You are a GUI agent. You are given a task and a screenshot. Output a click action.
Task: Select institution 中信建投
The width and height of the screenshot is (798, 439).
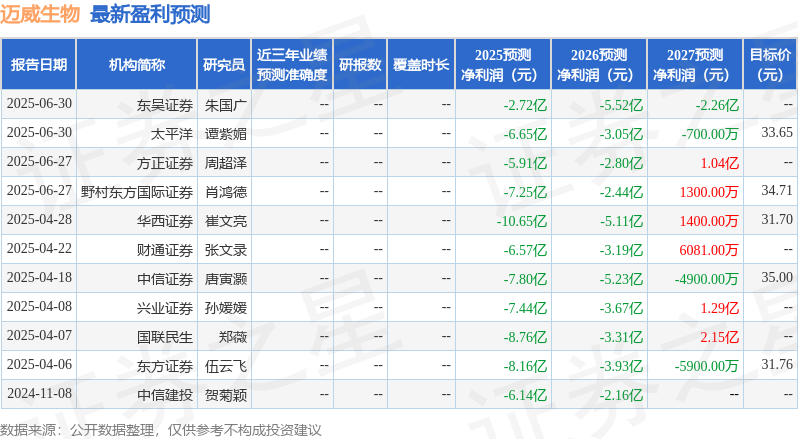165,395
